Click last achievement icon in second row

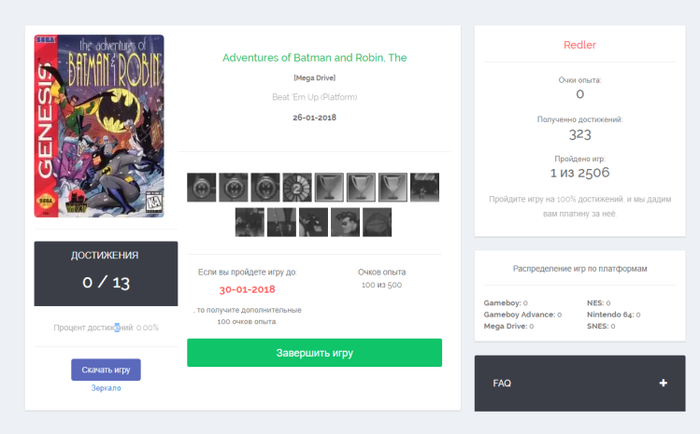378,222
